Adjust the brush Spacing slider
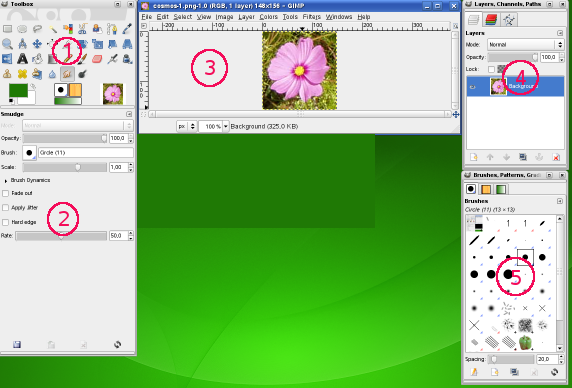Screen dimensions: 572x388 (511, 359)
